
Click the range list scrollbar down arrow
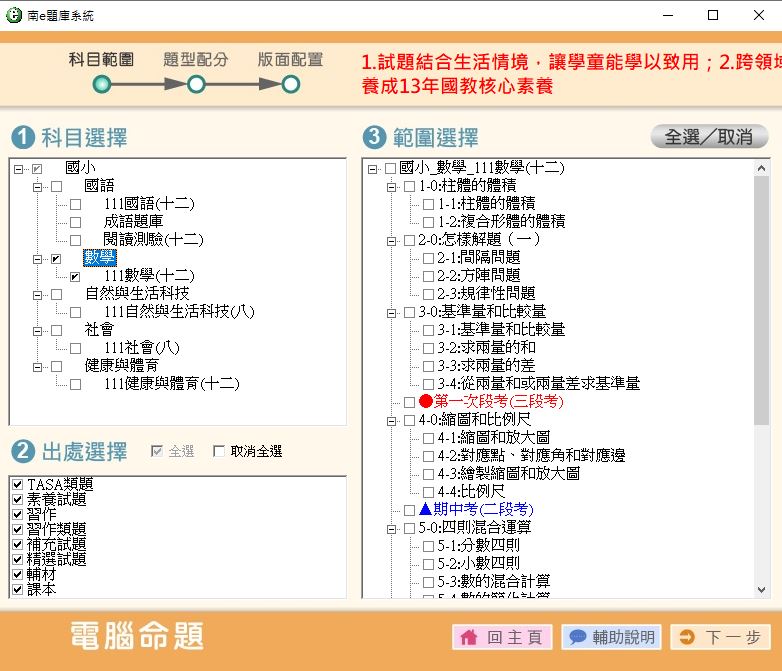pyautogui.click(x=761, y=590)
